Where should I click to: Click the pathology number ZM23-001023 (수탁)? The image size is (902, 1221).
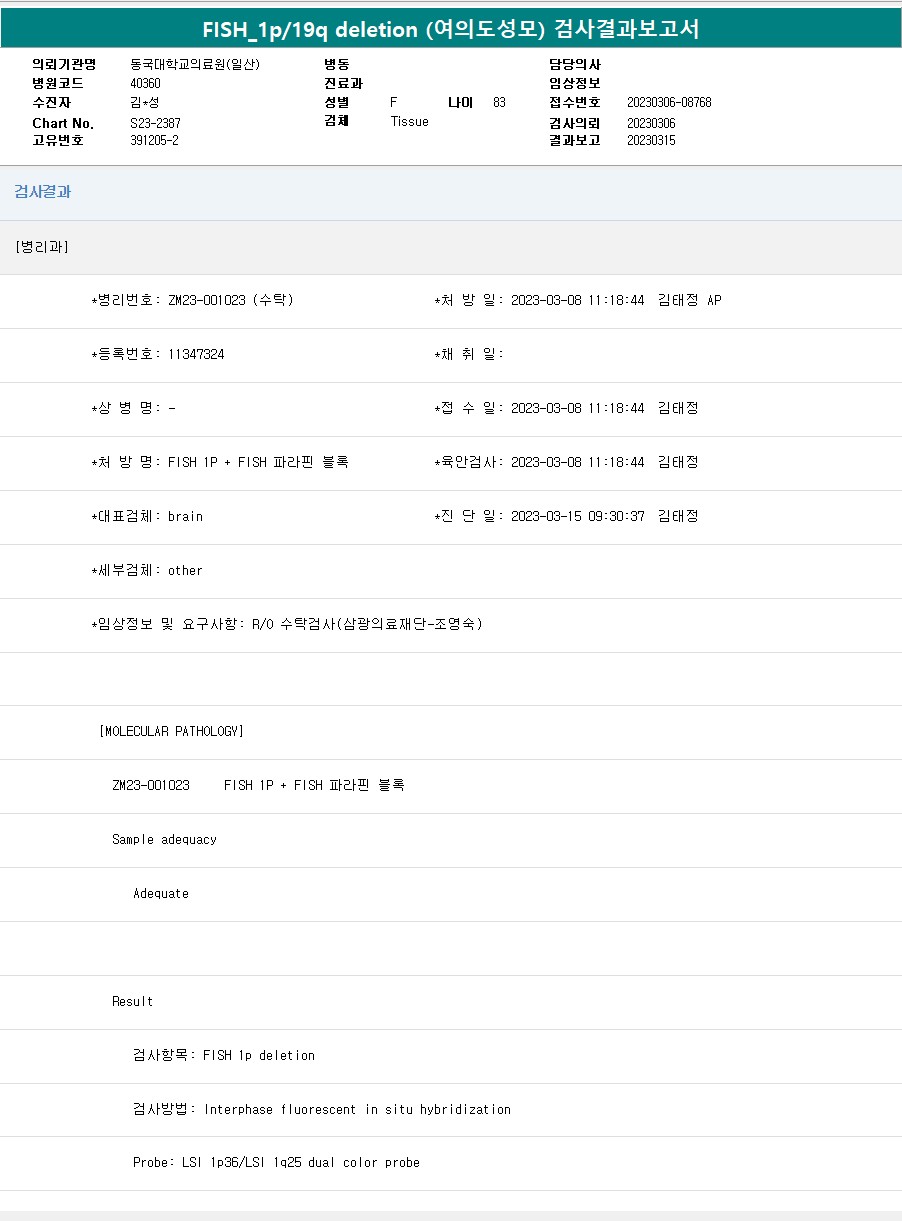[x=231, y=300]
